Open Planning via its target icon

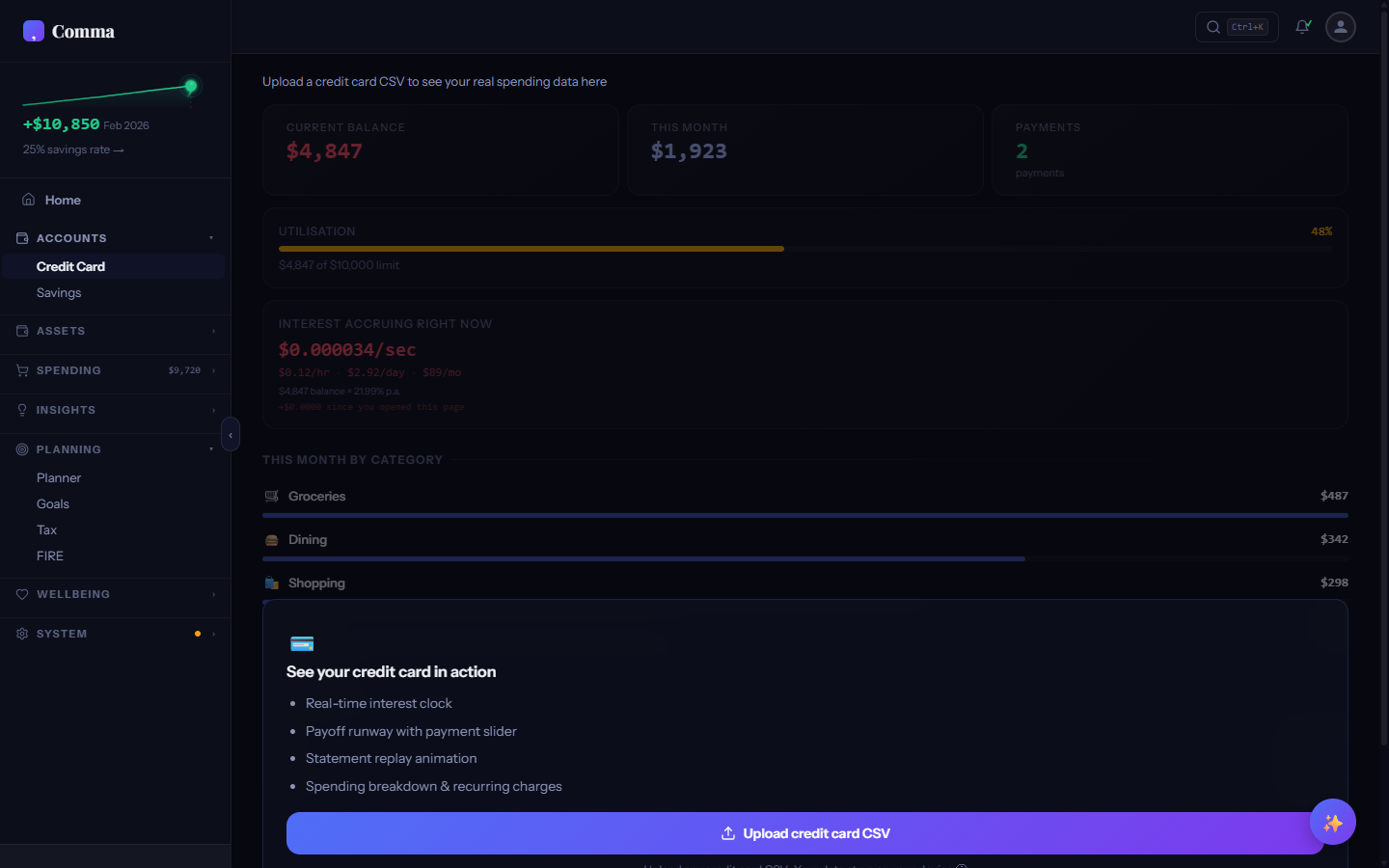point(21,449)
